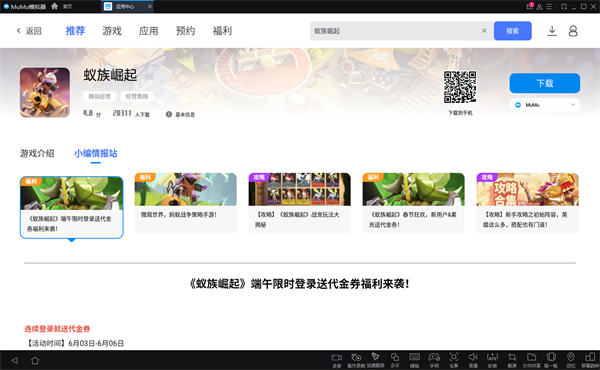Open 操作录制 macro recorder
This screenshot has height=370, width=600.
coord(356,360)
